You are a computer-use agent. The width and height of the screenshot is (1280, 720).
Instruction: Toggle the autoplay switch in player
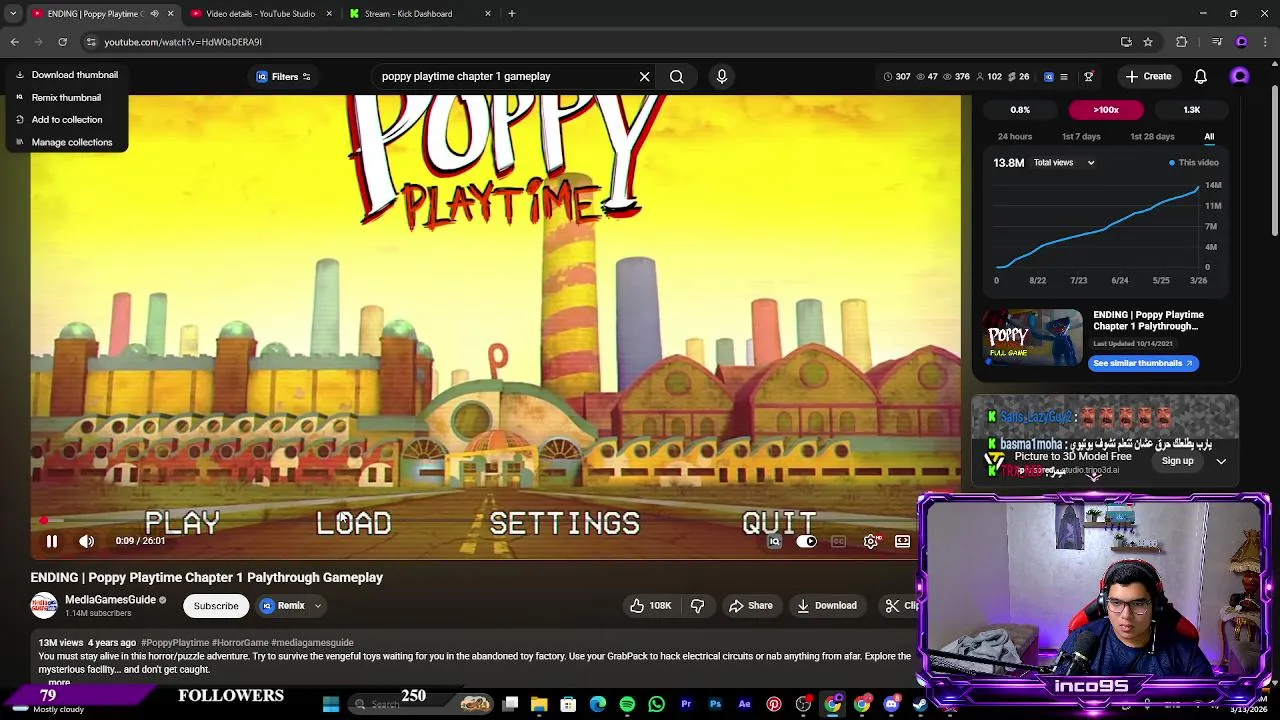click(807, 541)
